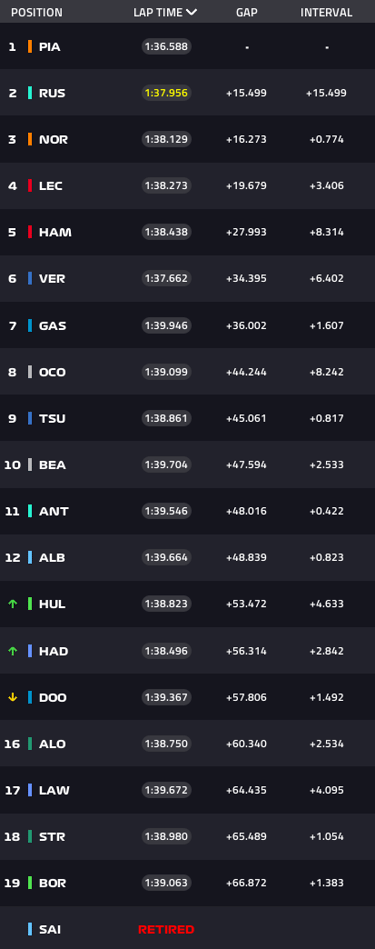Click the orange team color bar next to PIA
The height and width of the screenshot is (949, 375).
point(30,47)
